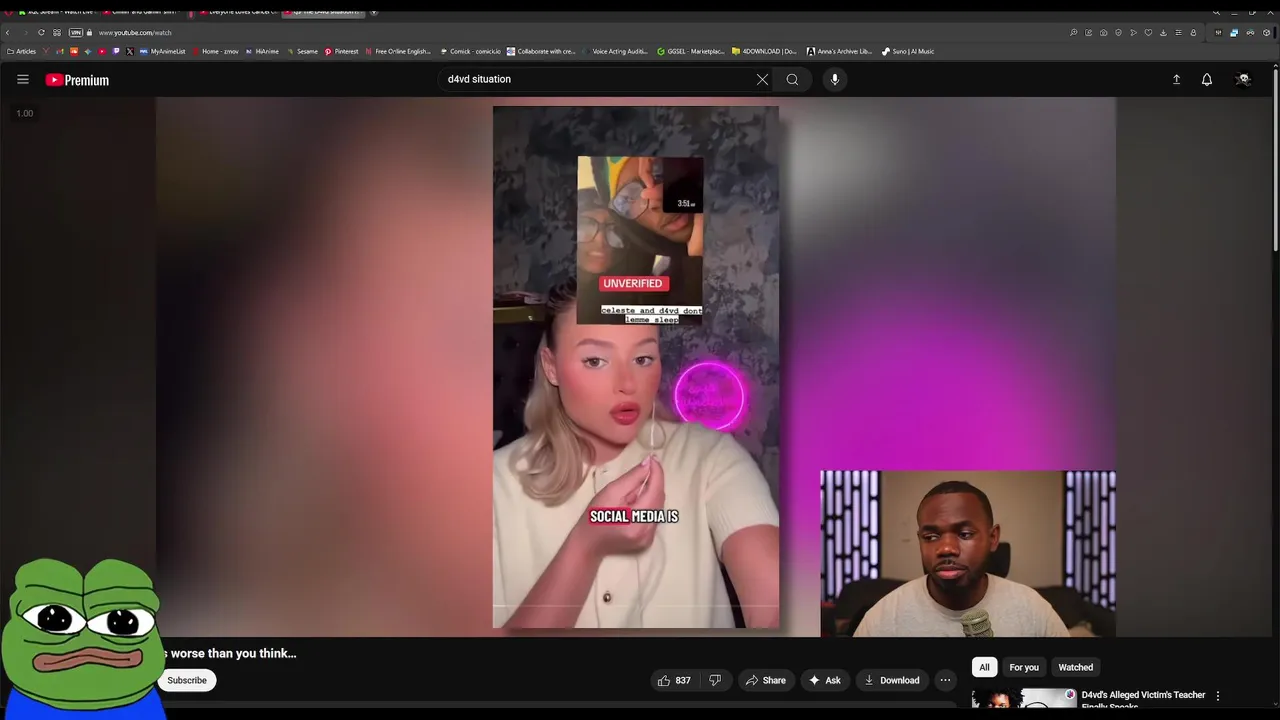
Task: Open the browser shield ad-blocker icon
Action: 1118,32
